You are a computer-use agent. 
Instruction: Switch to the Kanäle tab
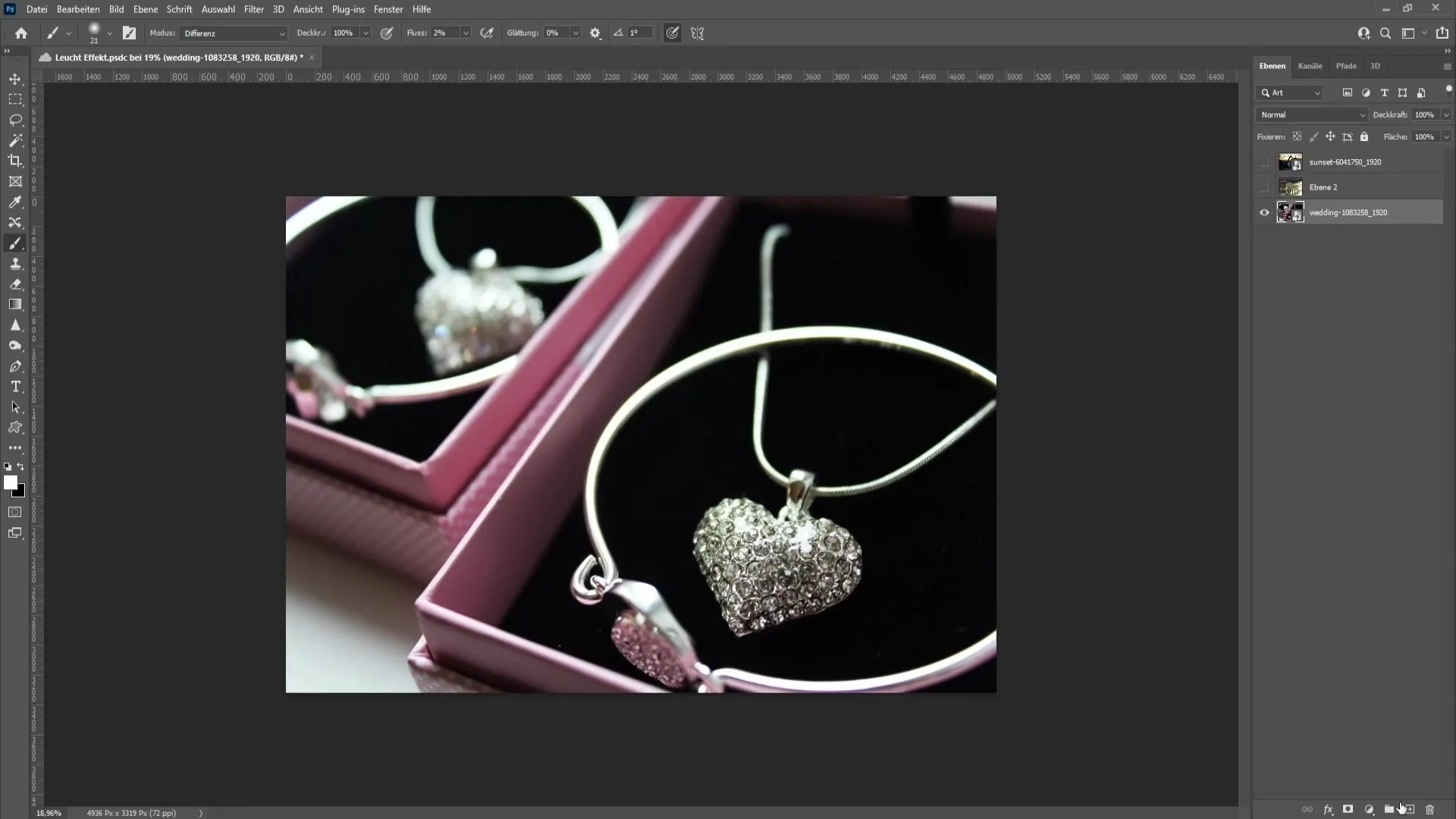1310,66
